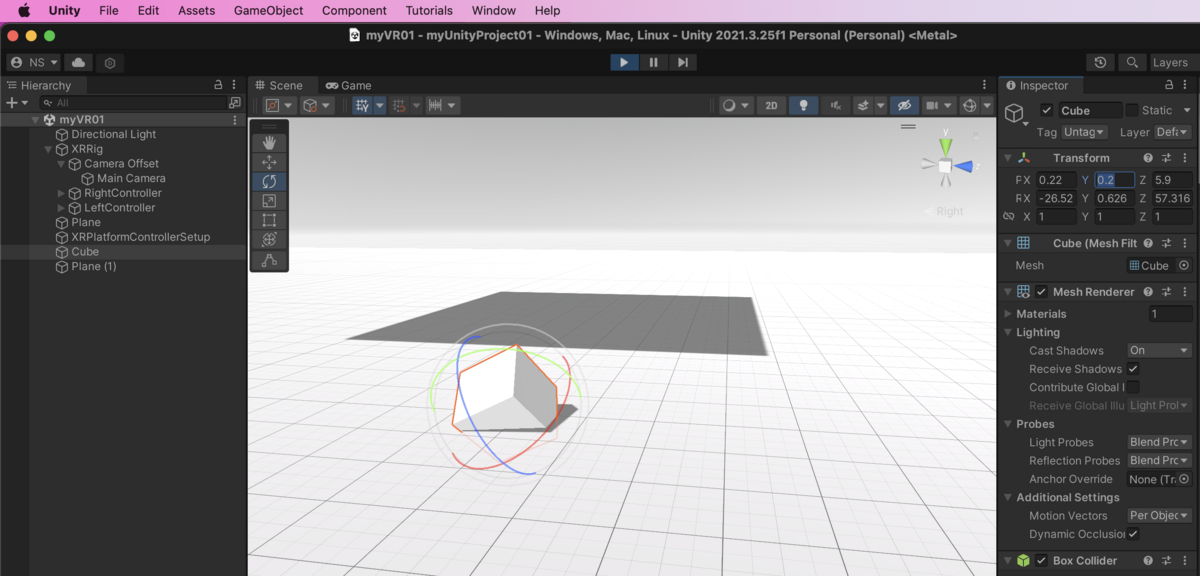Toggle the Cube active checkbox
Screen dimensions: 1200x576
tap(1046, 110)
